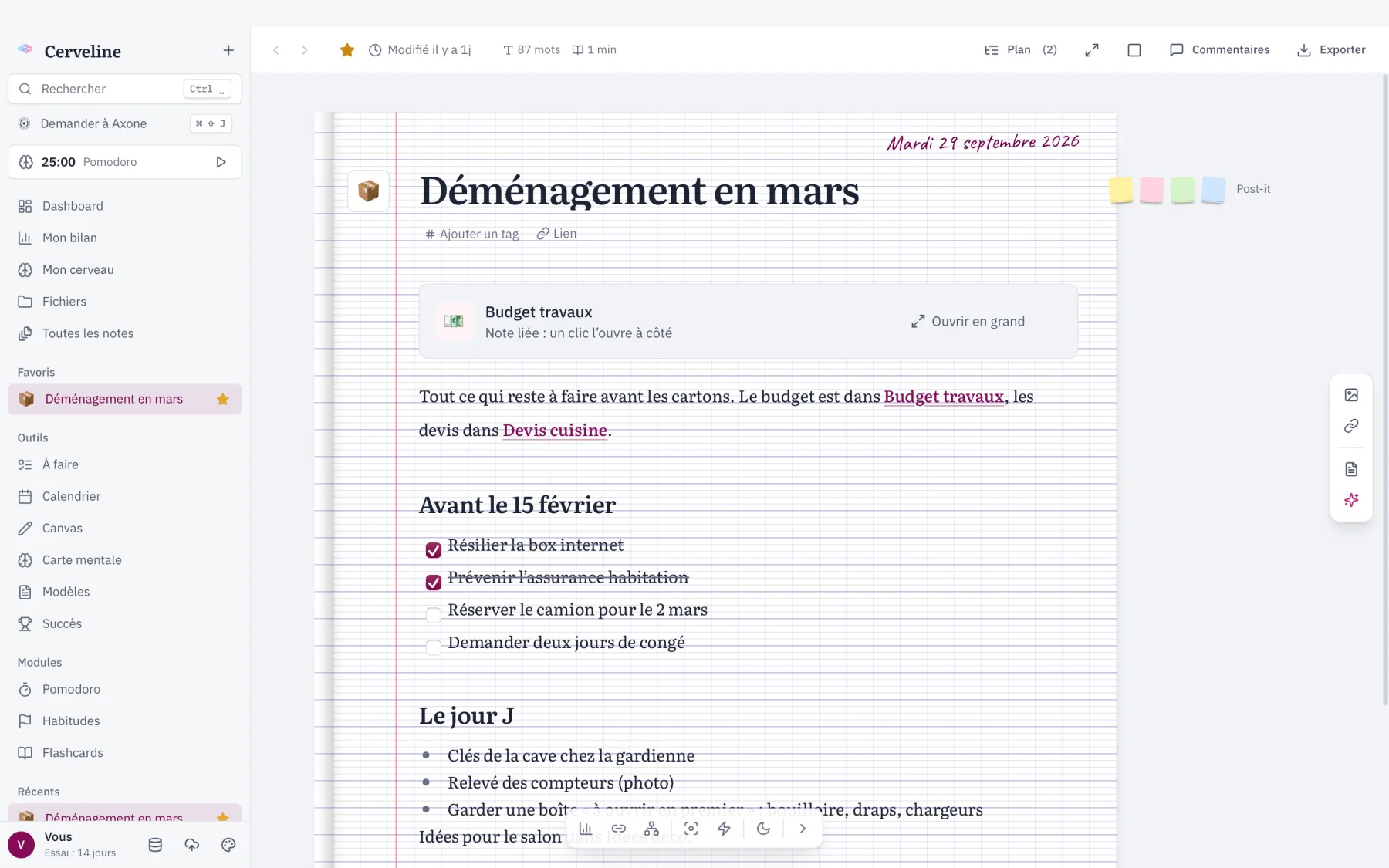Click the favorite star in the top bar
This screenshot has height=868, width=1389.
pos(347,50)
